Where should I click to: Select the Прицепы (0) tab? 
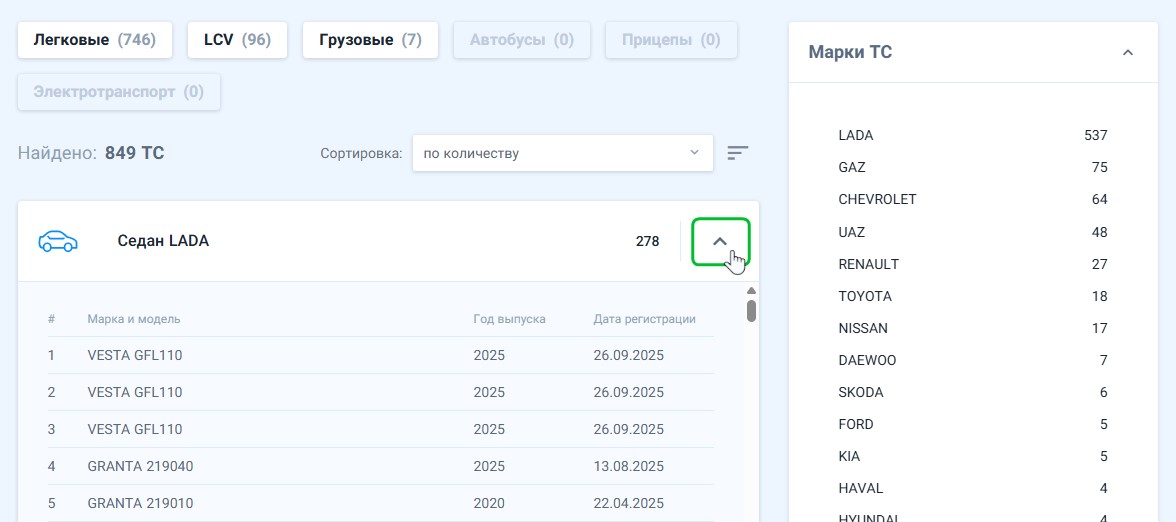pyautogui.click(x=671, y=40)
